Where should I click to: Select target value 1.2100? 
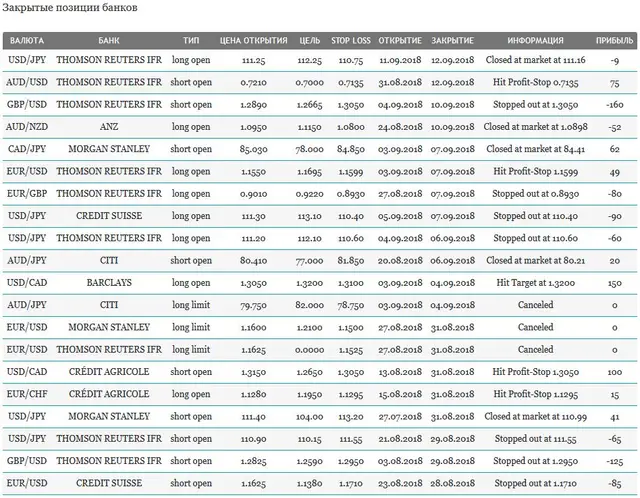(310, 327)
